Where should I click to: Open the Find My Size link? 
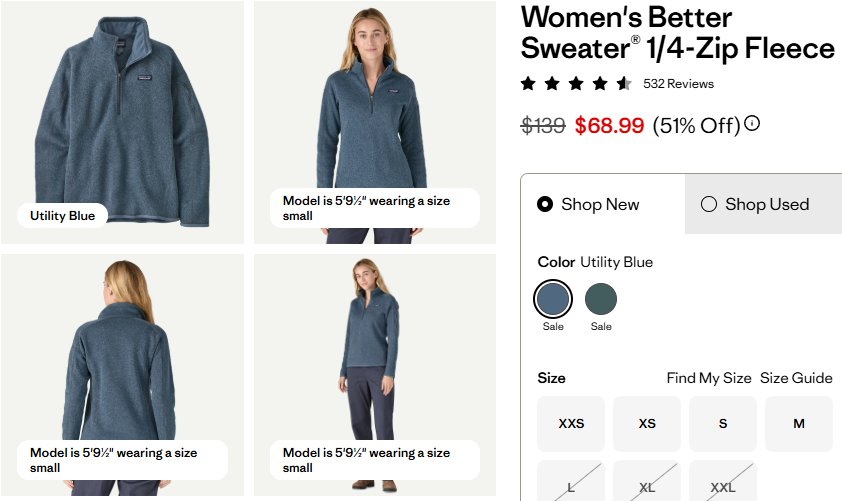709,378
